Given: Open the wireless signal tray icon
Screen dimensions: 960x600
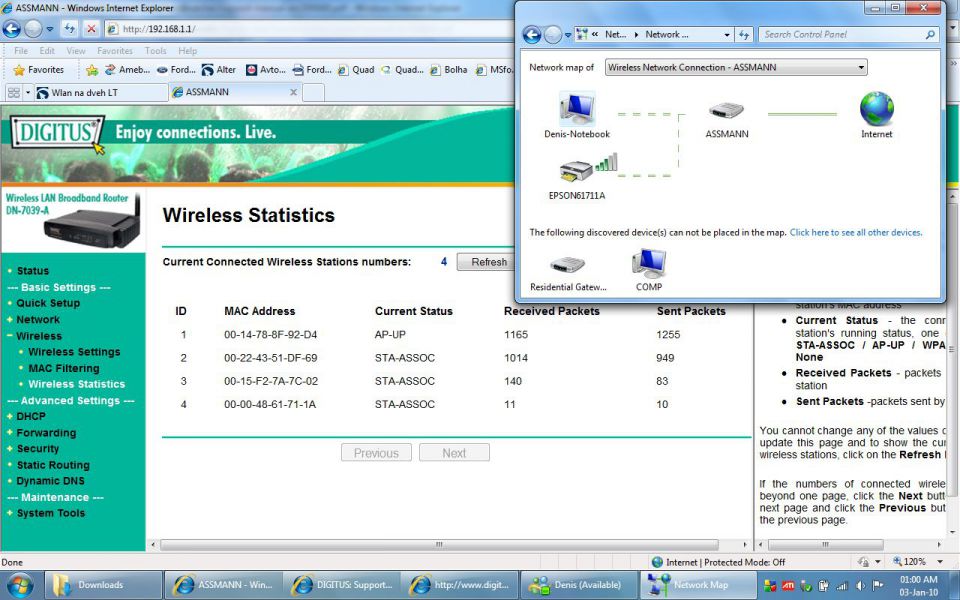Looking at the screenshot, I should pos(842,586).
